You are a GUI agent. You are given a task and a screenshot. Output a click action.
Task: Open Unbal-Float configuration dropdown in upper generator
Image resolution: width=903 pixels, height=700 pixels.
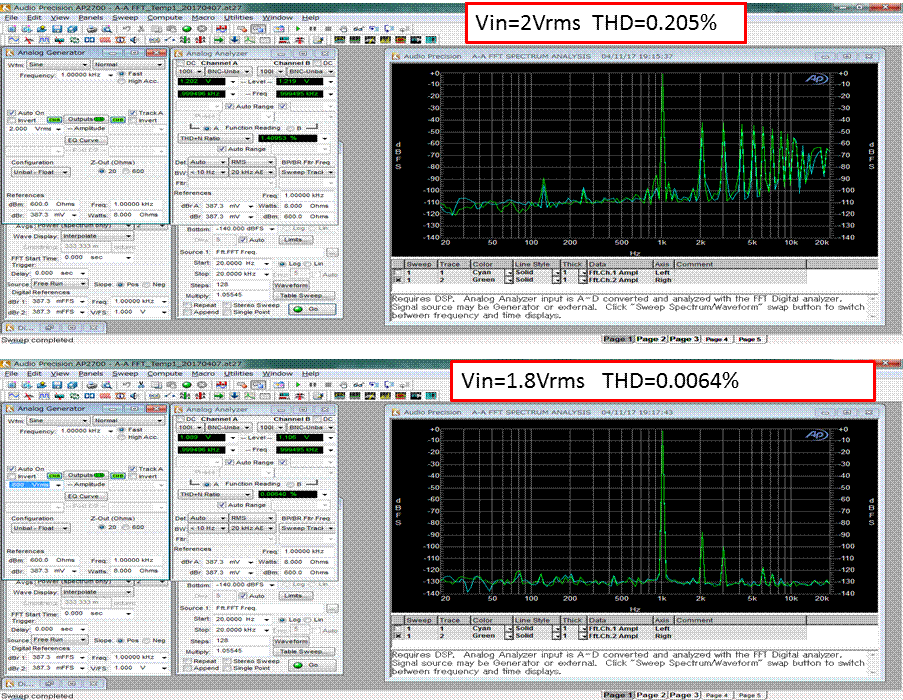(40, 172)
